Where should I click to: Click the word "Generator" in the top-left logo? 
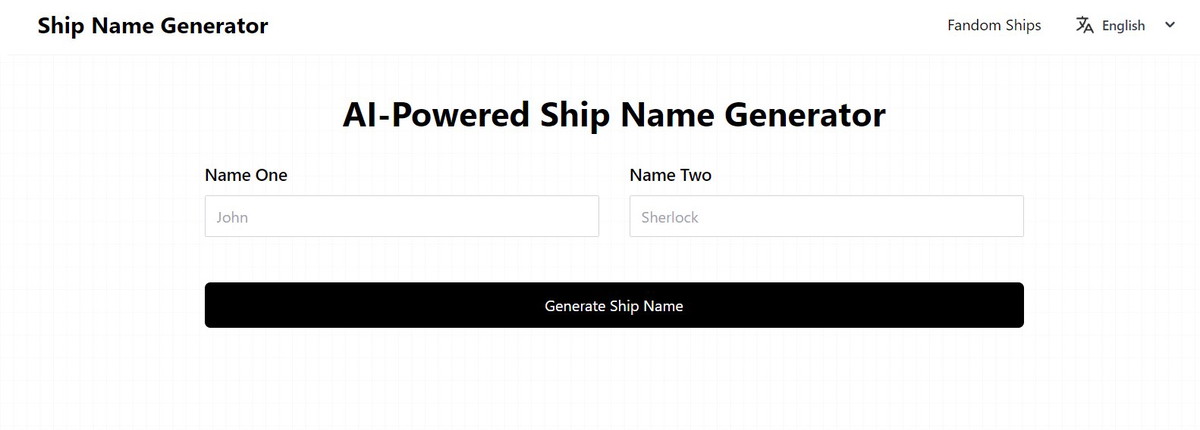tap(219, 26)
